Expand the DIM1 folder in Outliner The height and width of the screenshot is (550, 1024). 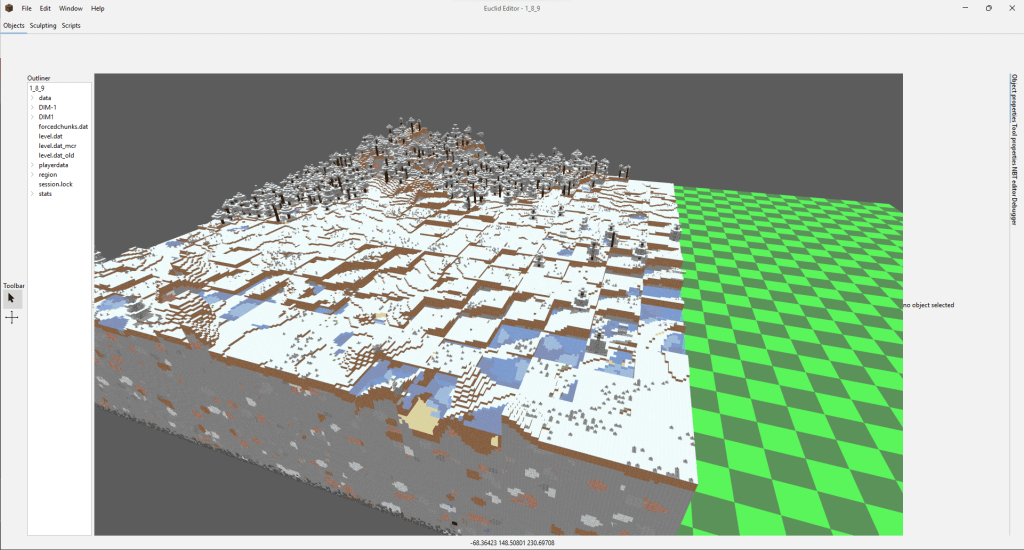[x=32, y=117]
